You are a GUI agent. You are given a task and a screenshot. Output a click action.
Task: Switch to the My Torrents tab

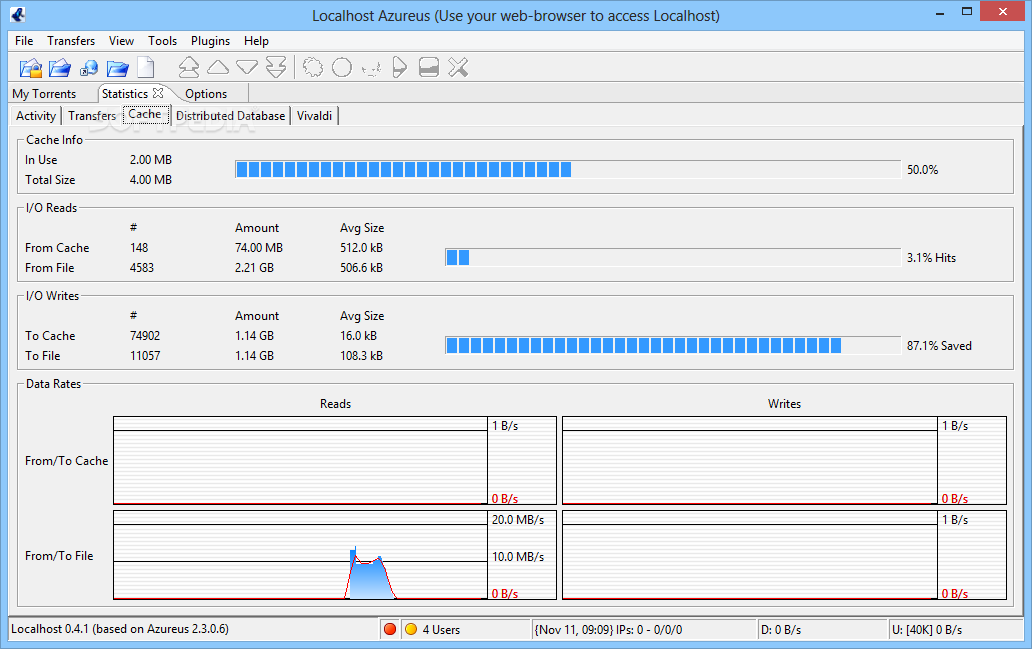pos(44,93)
